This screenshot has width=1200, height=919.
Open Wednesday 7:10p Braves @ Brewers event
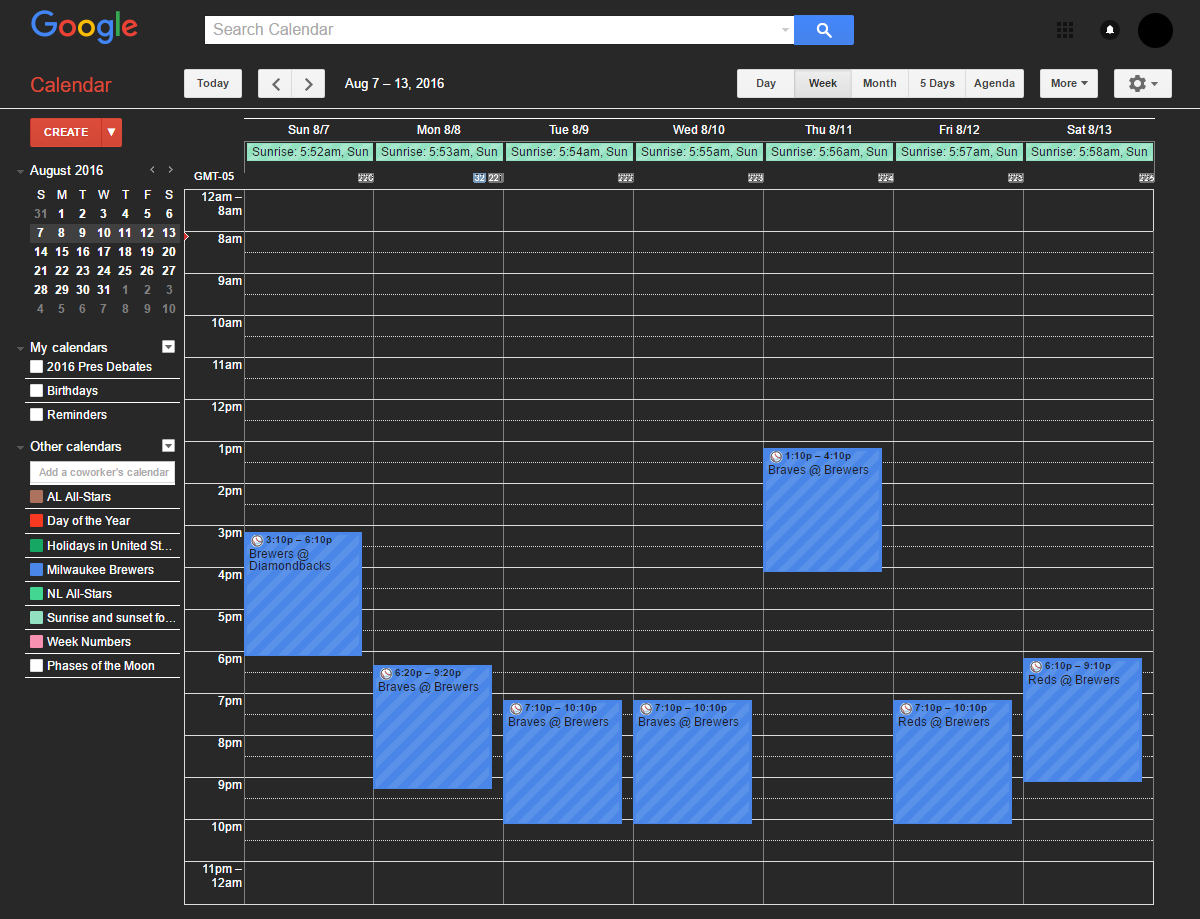click(693, 762)
